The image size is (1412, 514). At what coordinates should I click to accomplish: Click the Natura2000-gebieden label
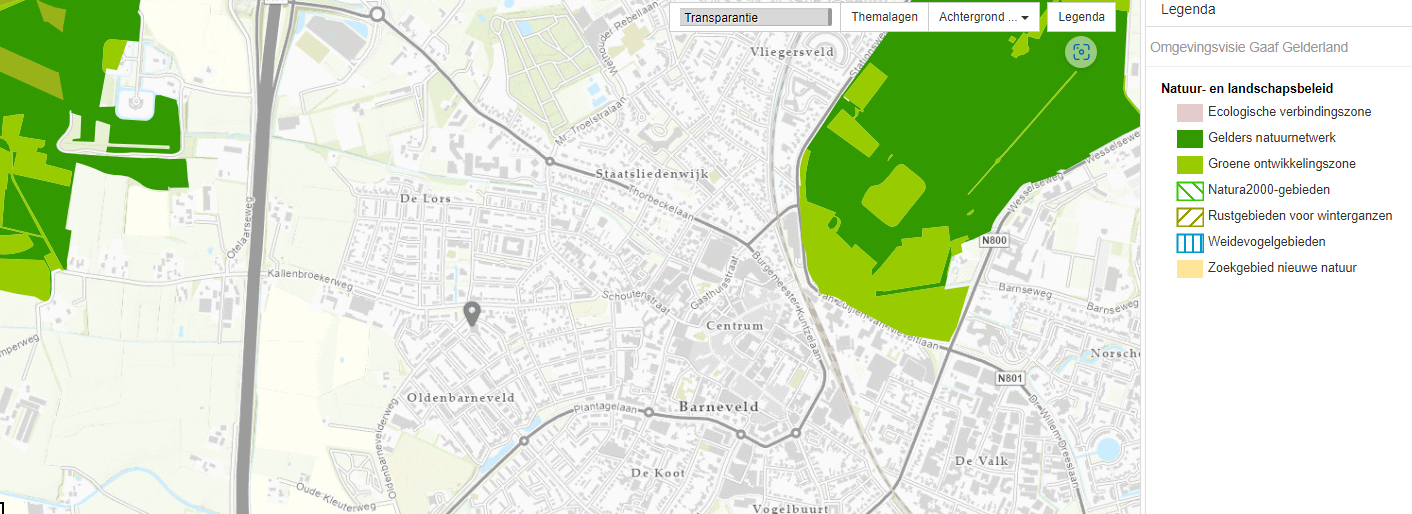[x=1269, y=190]
